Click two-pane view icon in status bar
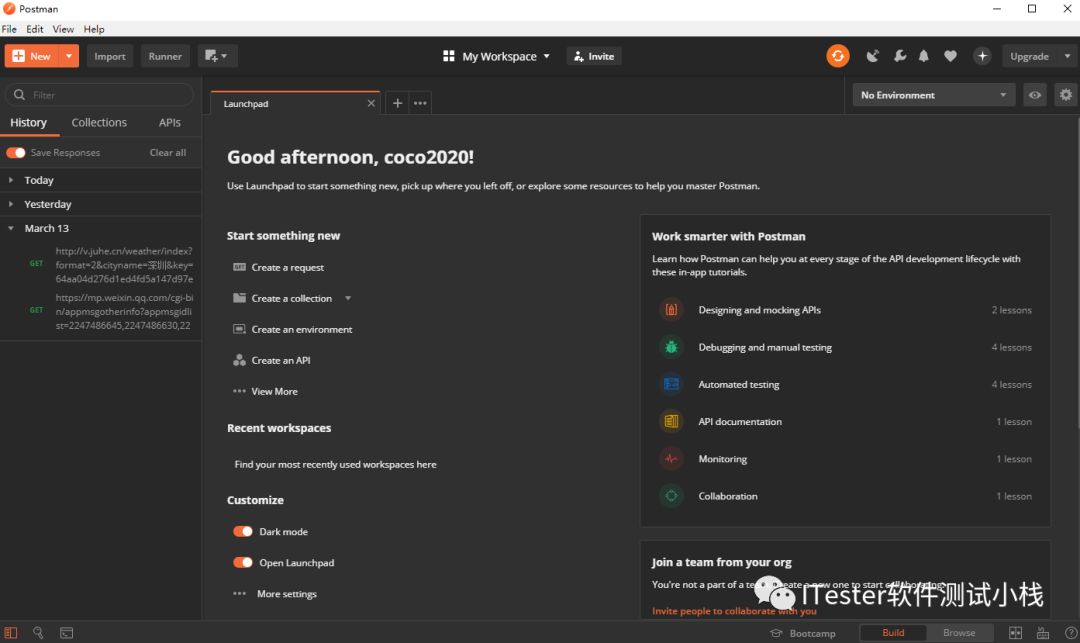Screen dimensions: 1080x643 pyautogui.click(x=1015, y=633)
